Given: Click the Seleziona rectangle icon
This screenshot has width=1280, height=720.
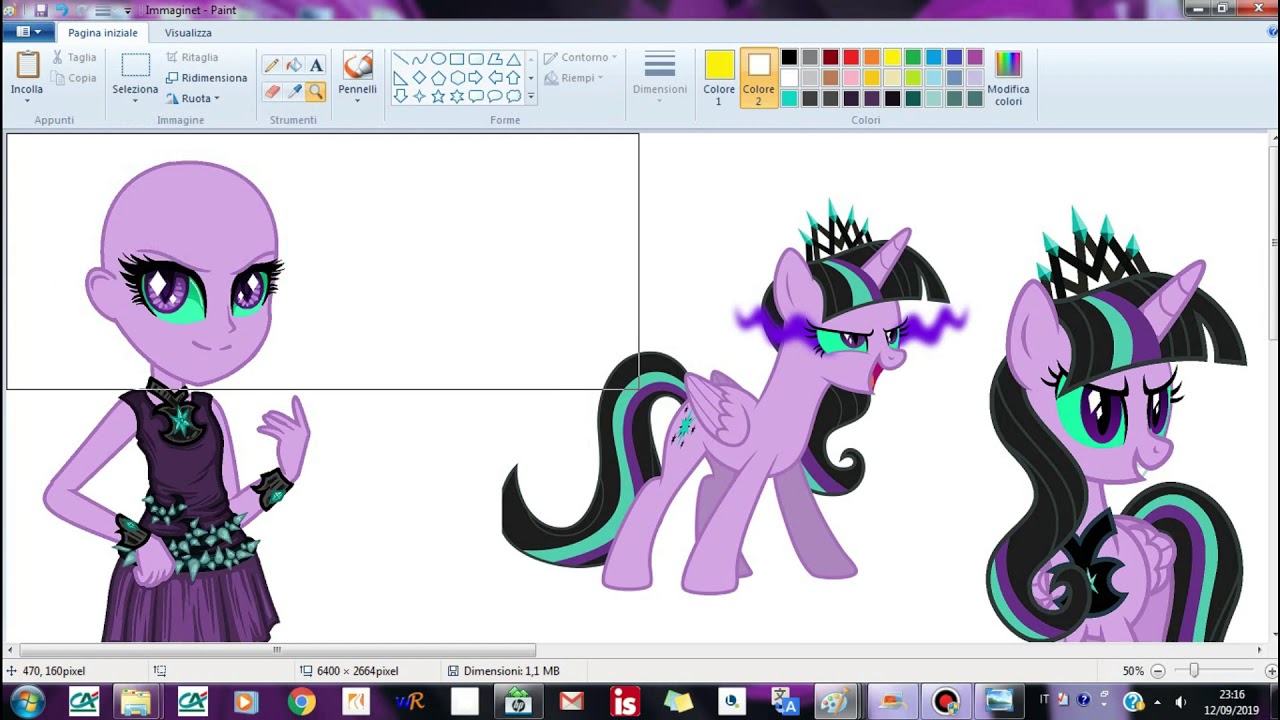Looking at the screenshot, I should [135, 66].
